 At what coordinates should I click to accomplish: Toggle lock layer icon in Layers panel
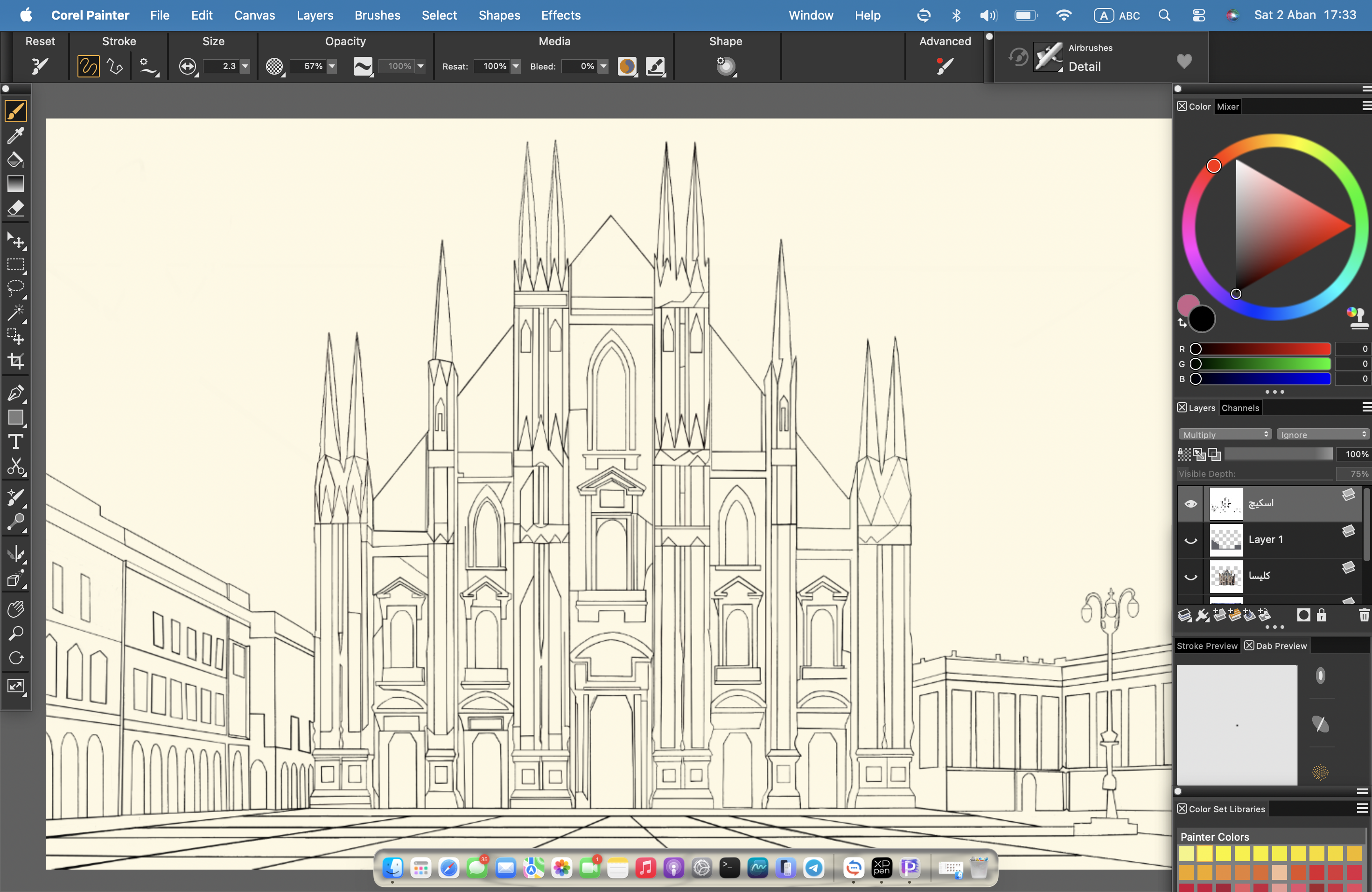(x=1321, y=615)
